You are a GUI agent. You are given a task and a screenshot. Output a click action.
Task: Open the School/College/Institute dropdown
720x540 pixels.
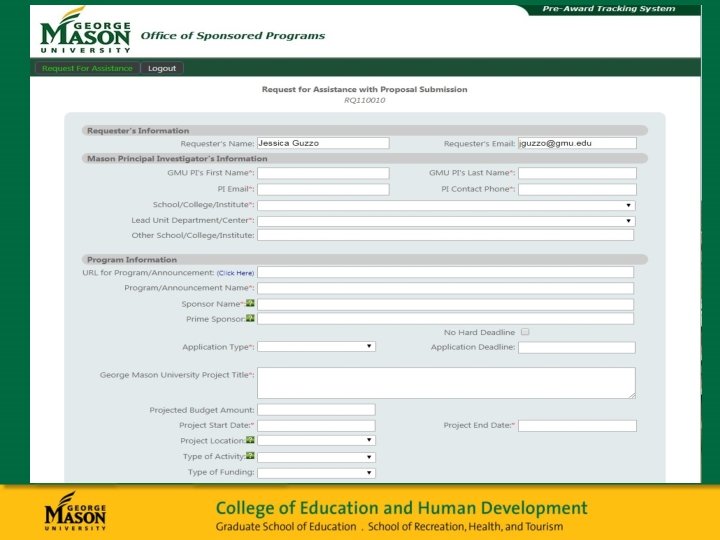click(446, 205)
